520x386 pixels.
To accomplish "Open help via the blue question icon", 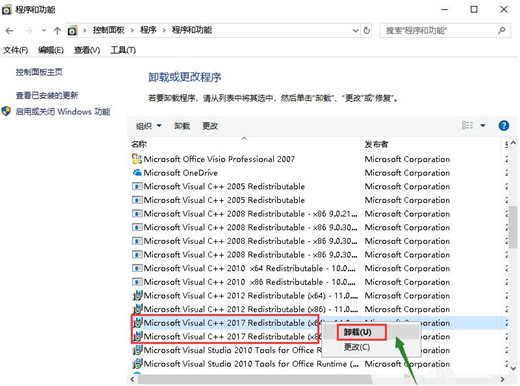I will (504, 126).
